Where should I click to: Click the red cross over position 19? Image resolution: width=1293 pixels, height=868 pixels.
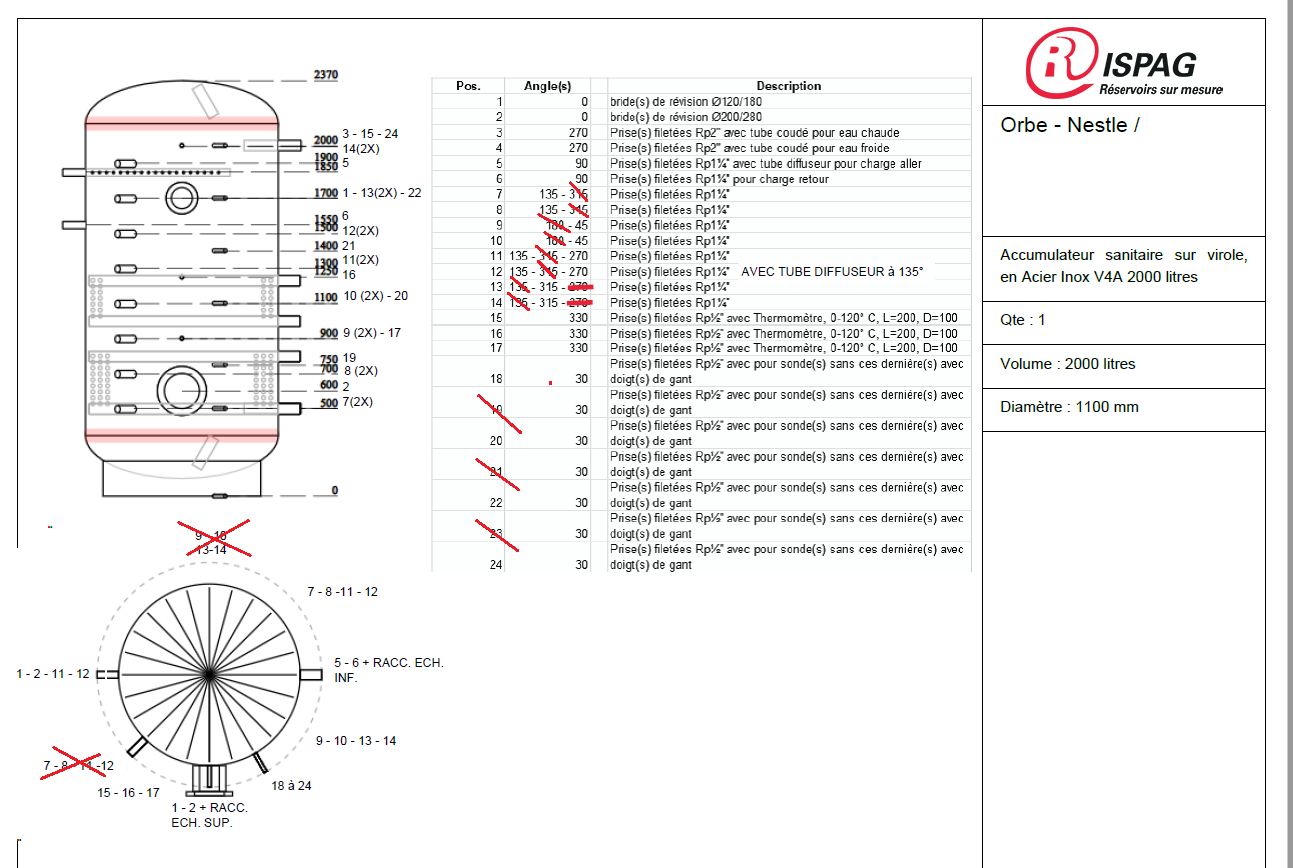tap(499, 412)
